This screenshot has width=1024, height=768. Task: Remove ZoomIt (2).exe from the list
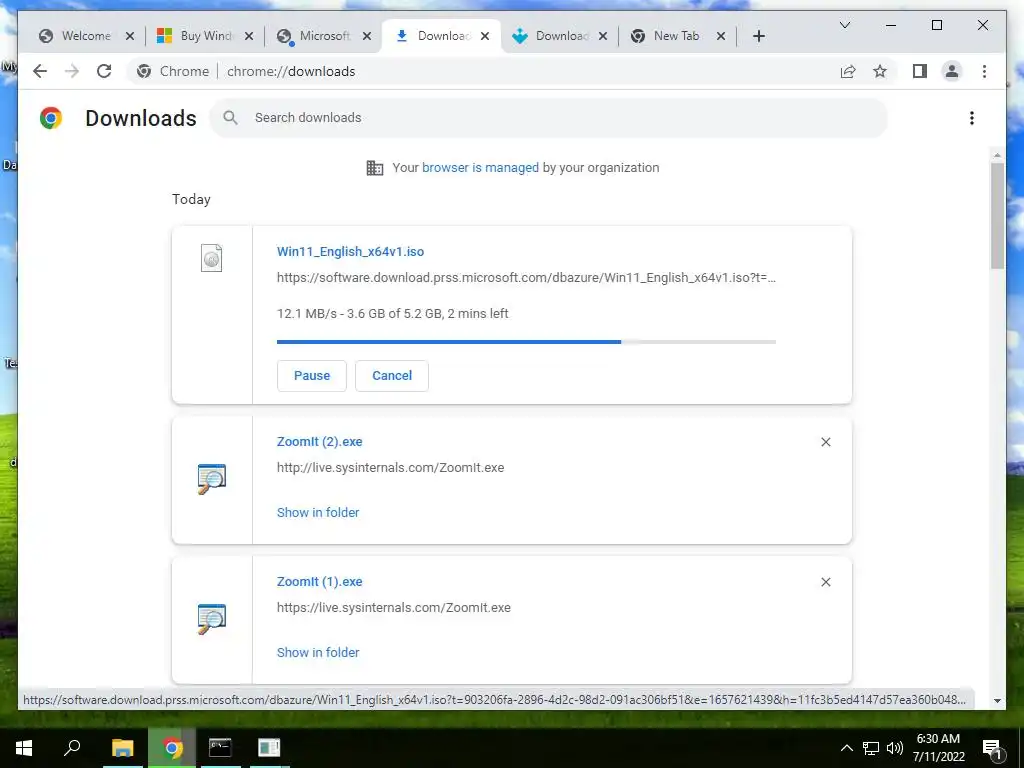(x=825, y=442)
